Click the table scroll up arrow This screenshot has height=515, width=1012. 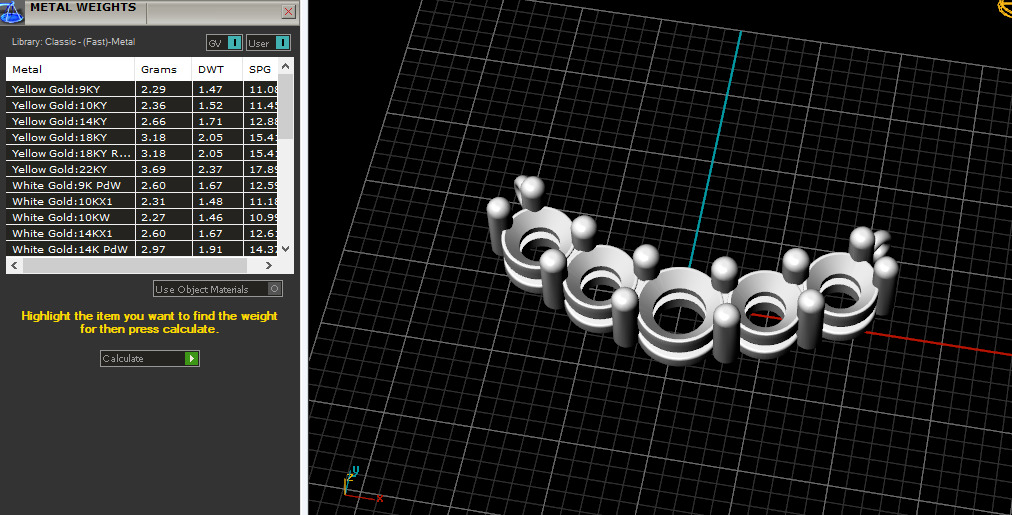coord(286,66)
